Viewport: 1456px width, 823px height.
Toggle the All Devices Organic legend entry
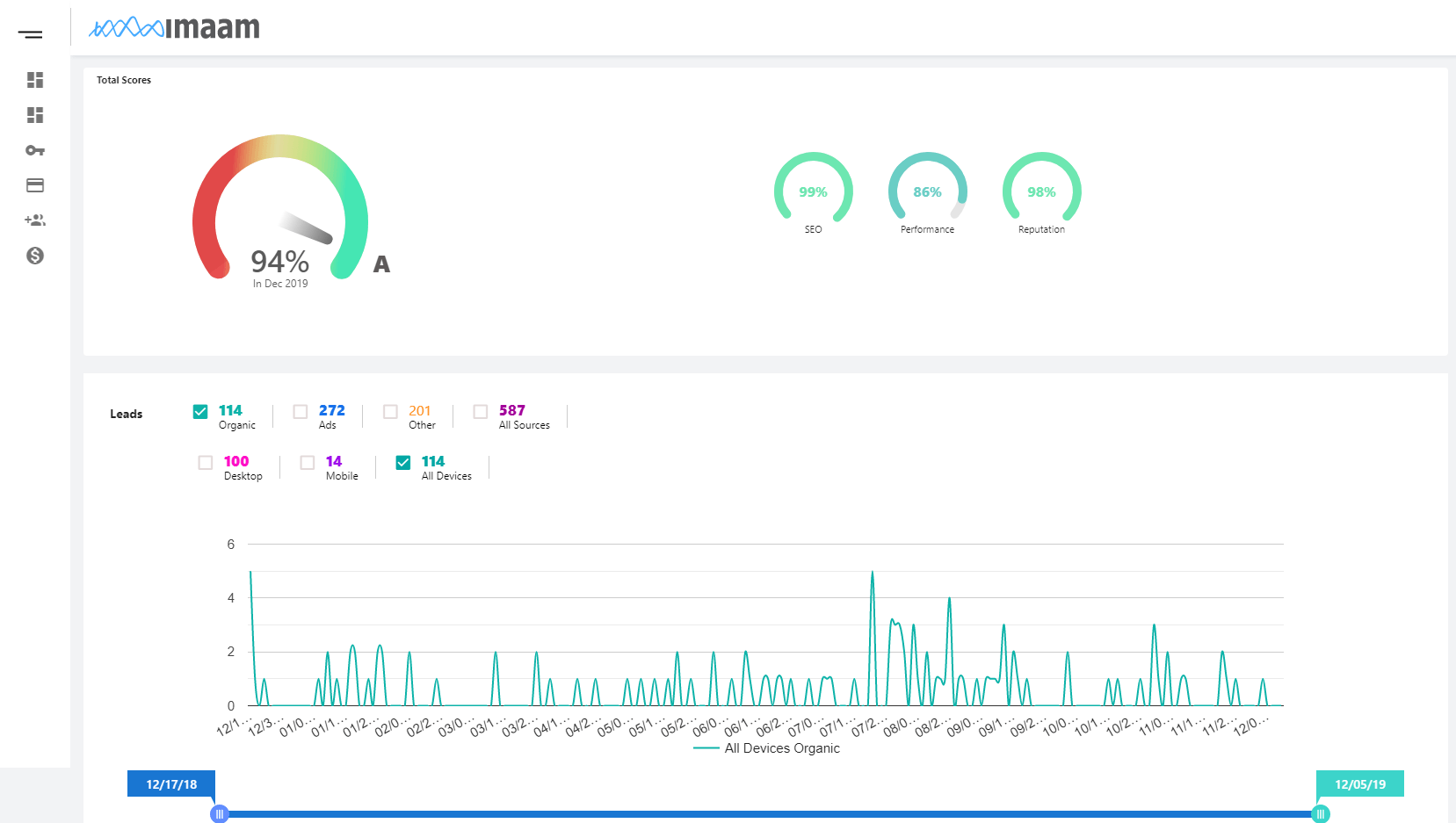click(767, 748)
